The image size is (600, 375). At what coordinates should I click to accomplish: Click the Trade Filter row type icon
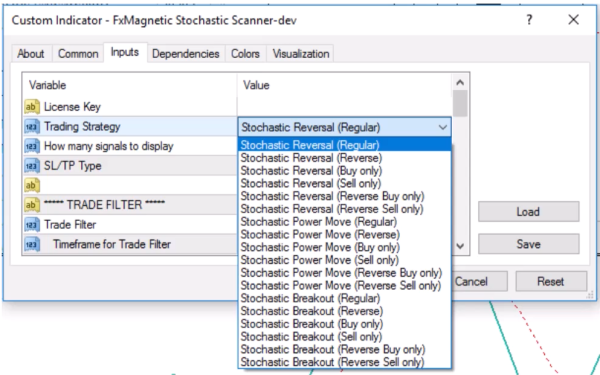[x=32, y=225]
